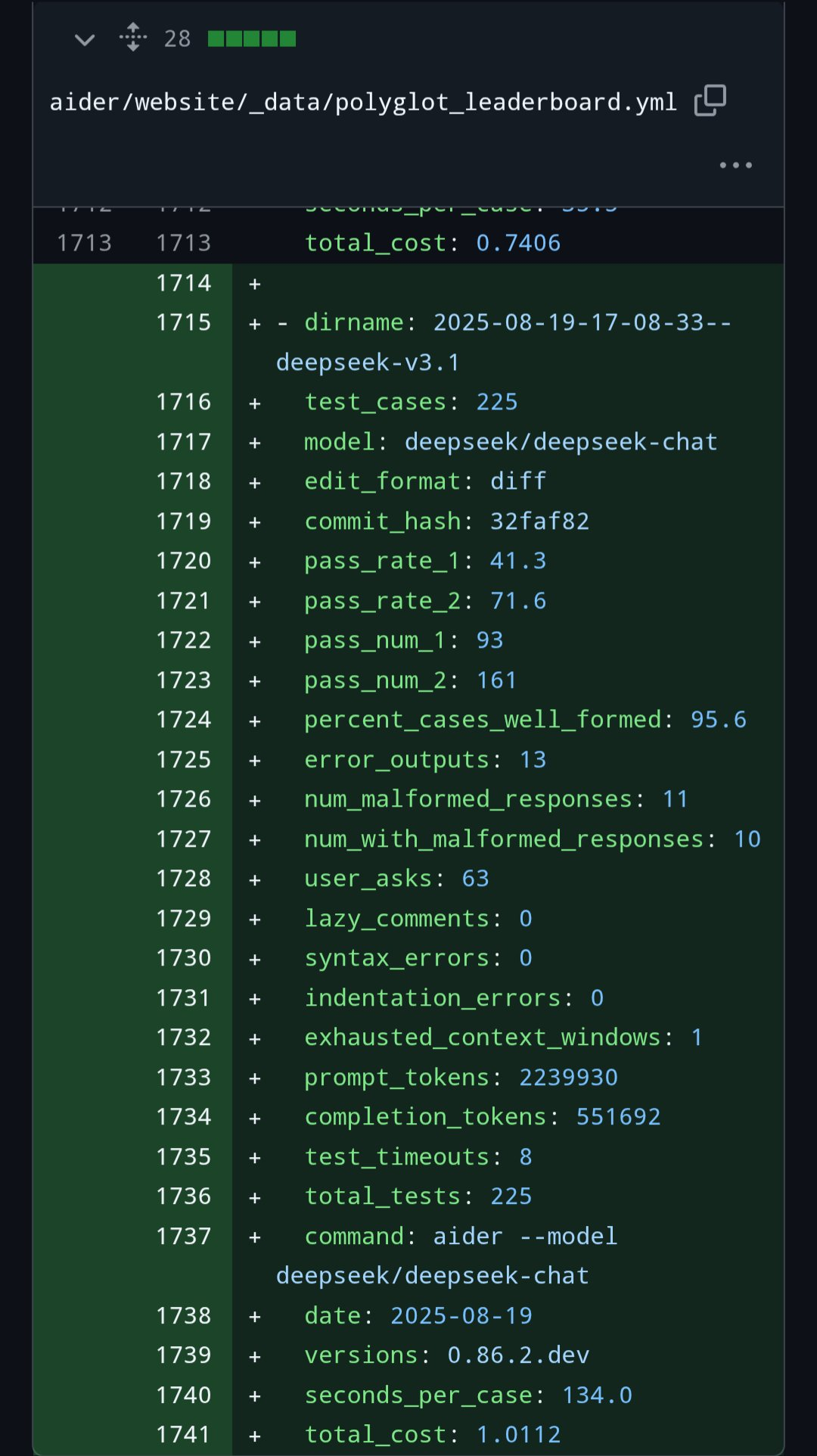
Task: Click the green diffstat squares indicator
Action: tap(251, 39)
